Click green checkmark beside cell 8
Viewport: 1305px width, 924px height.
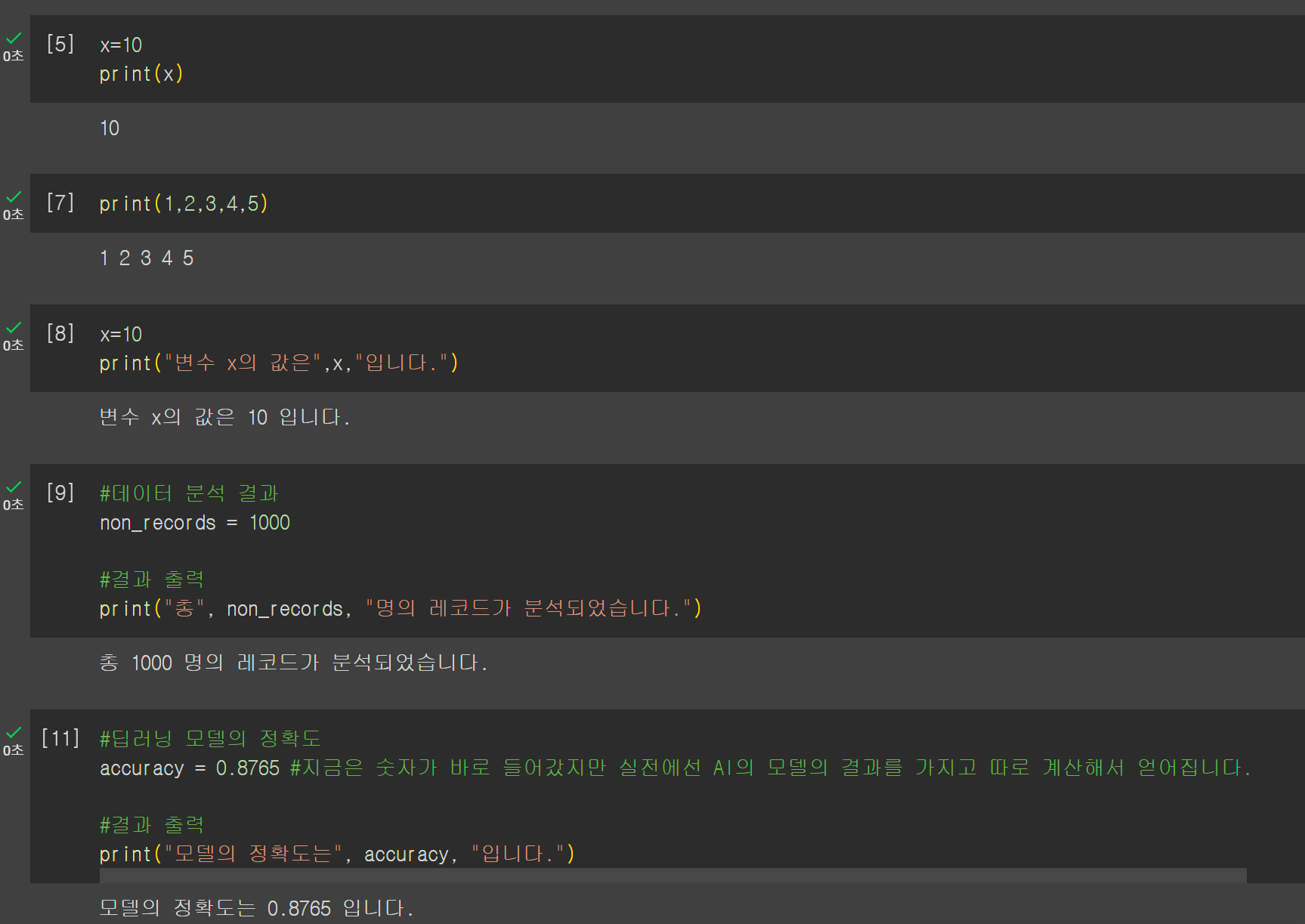coord(14,327)
